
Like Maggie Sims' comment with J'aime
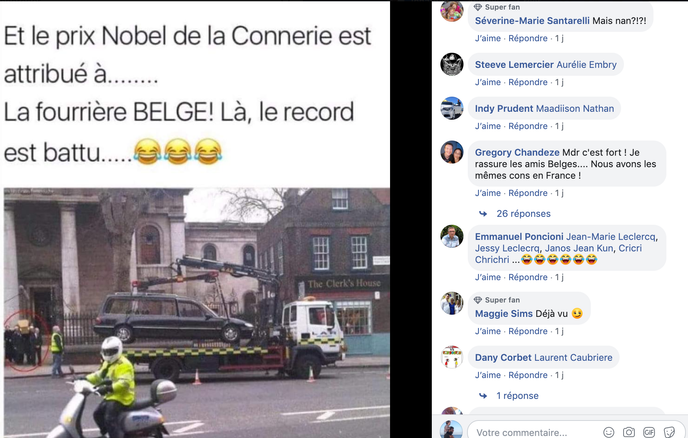487,331
